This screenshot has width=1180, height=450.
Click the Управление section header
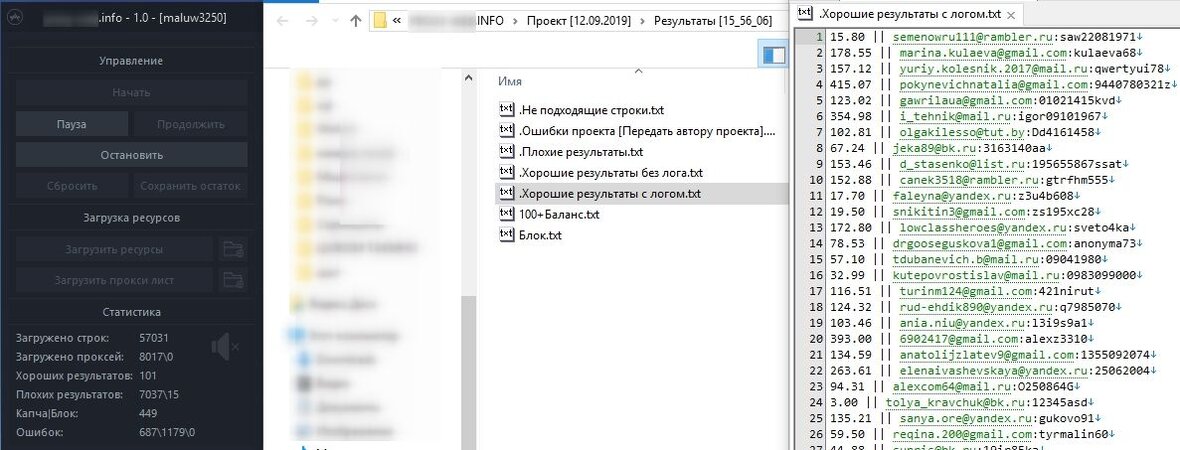pyautogui.click(x=131, y=60)
